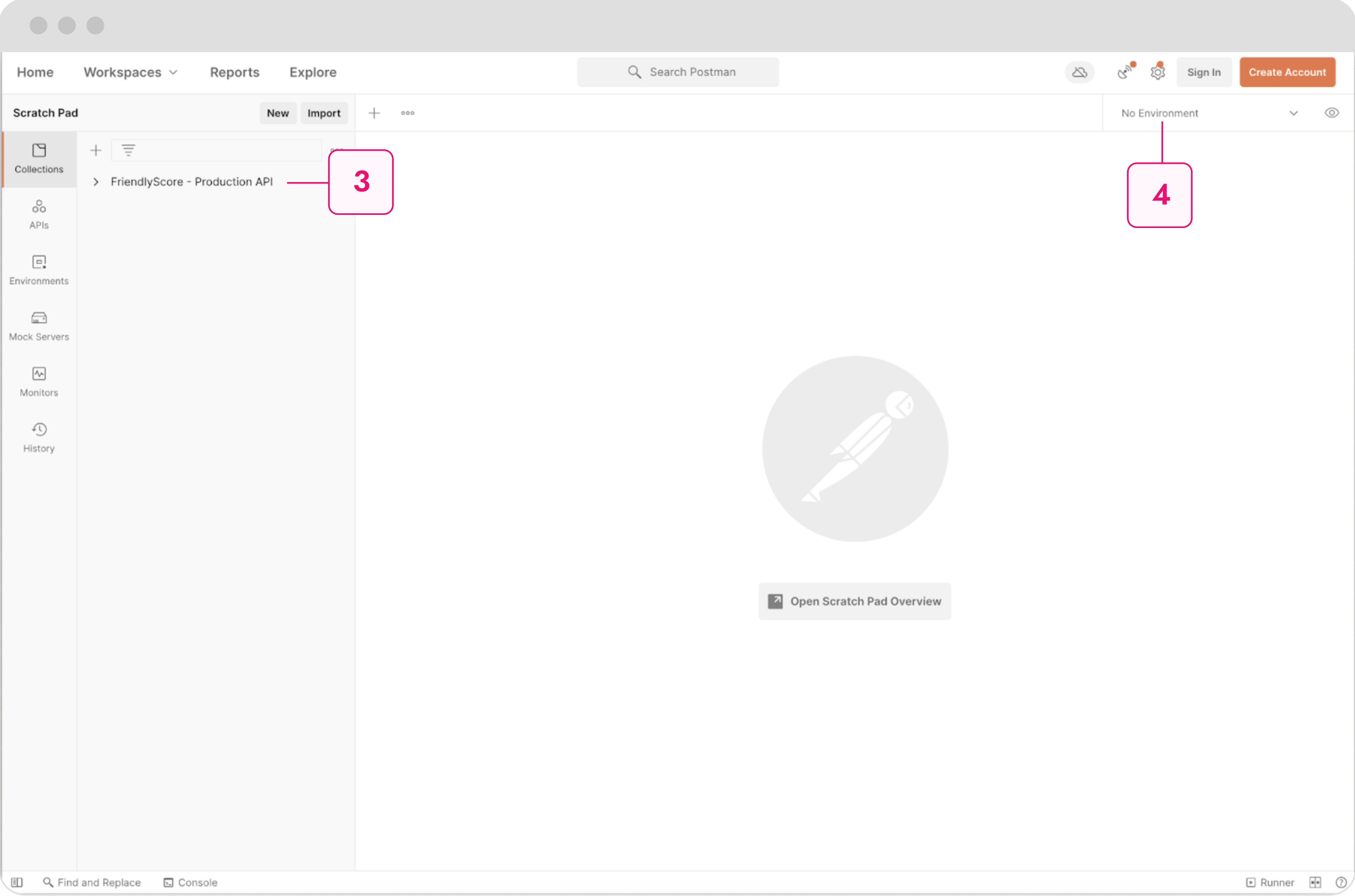Select FriendlyScore - Production API collection
The image size is (1355, 896).
click(x=192, y=182)
